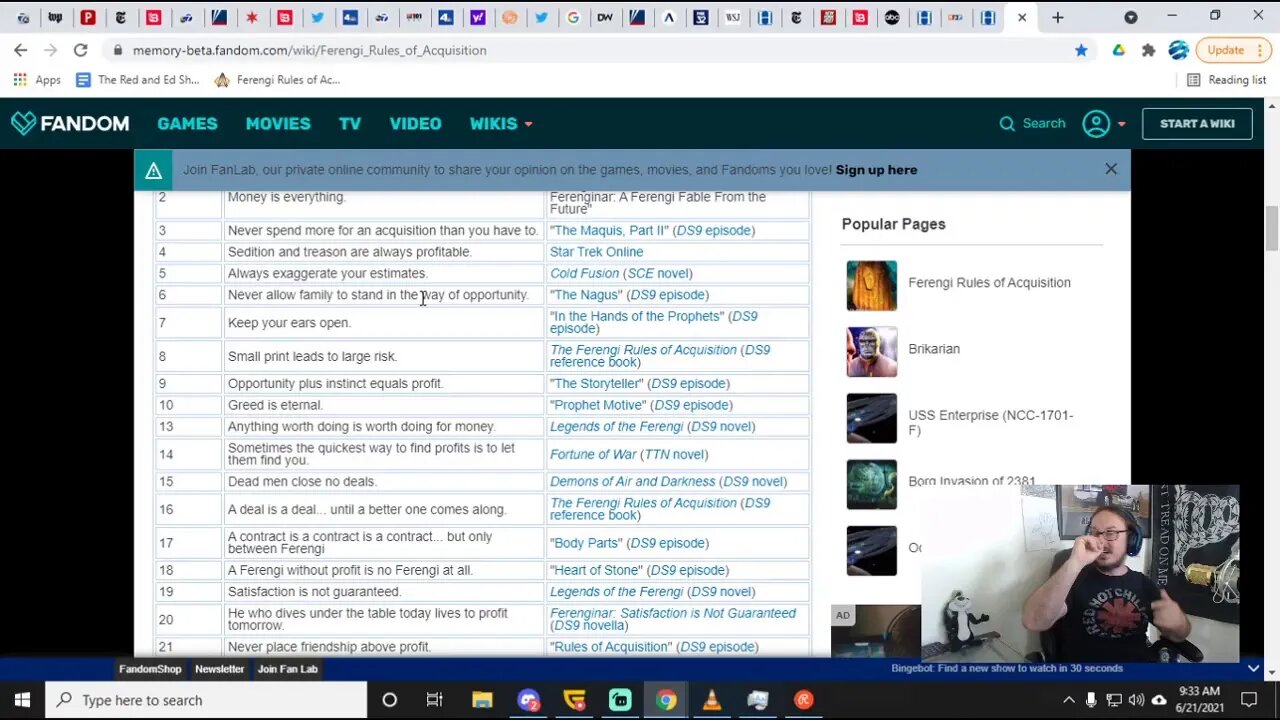
Task: Open FandomShop in bottom bar
Action: 150,669
